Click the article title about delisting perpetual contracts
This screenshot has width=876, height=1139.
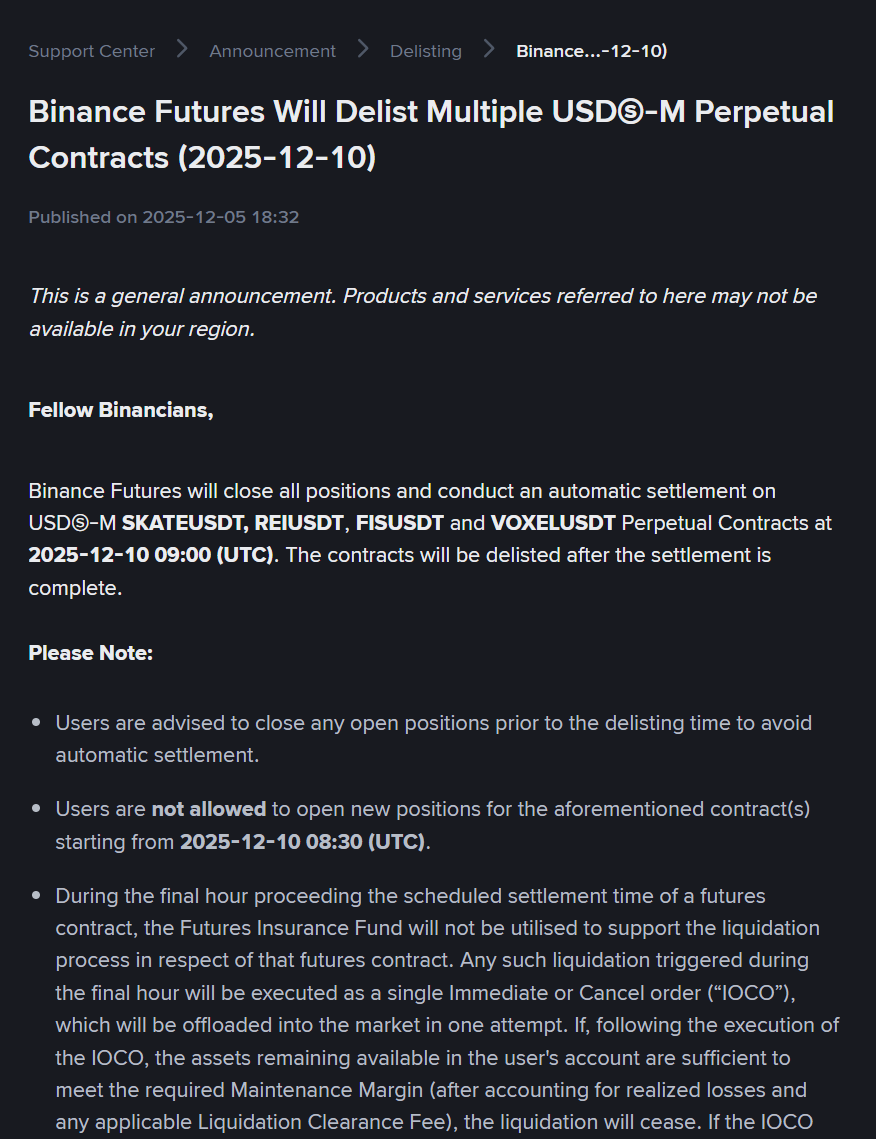click(x=430, y=134)
